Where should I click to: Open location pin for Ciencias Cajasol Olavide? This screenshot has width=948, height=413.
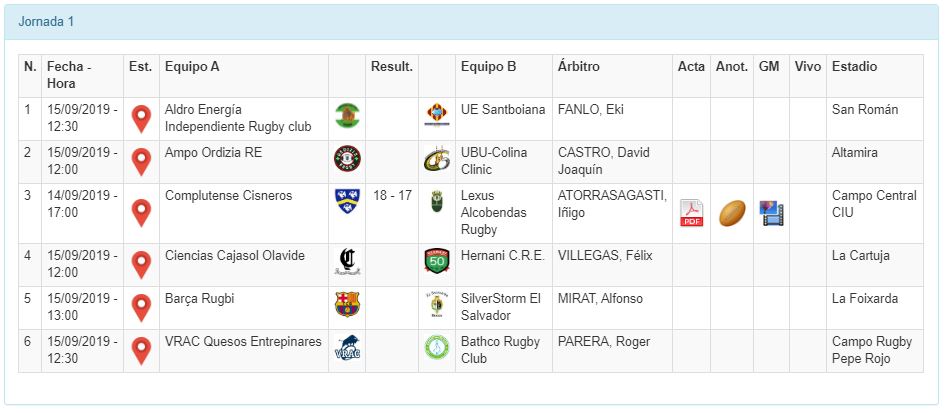[x=142, y=265]
